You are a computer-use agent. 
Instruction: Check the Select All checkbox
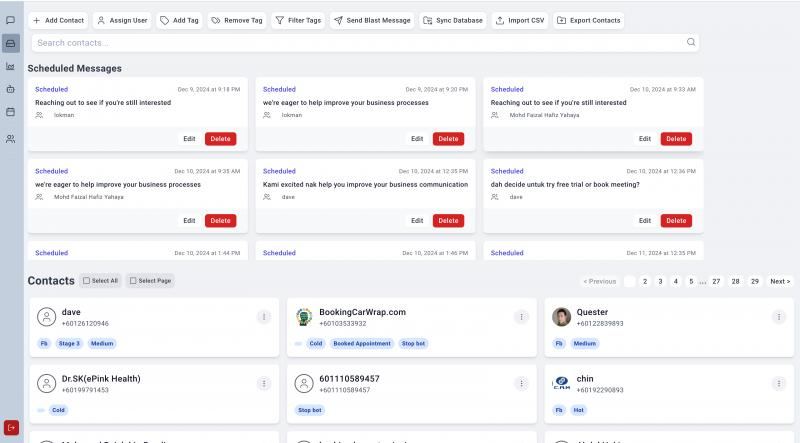(x=87, y=281)
